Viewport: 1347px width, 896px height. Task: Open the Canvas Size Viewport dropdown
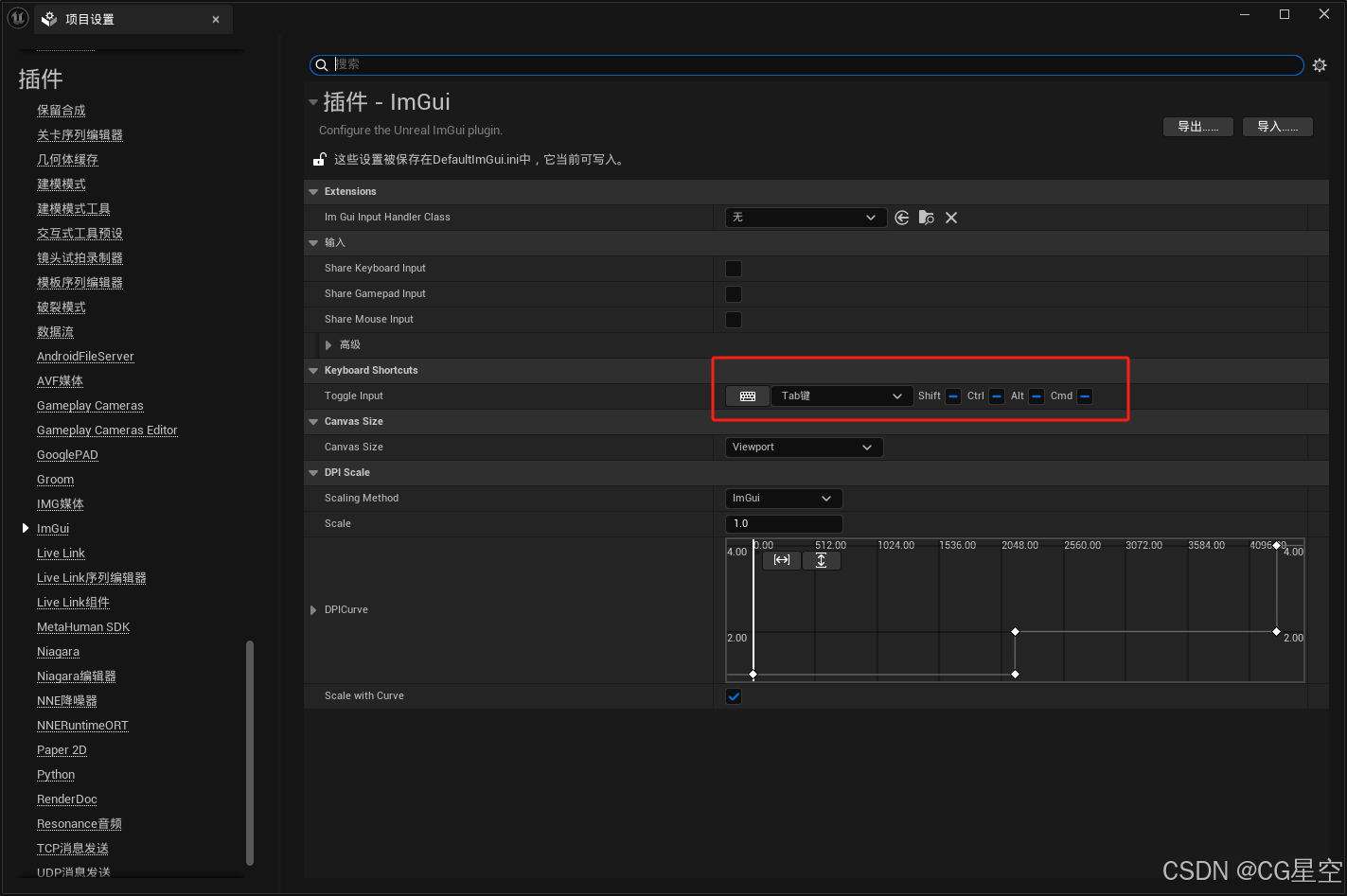coord(804,448)
